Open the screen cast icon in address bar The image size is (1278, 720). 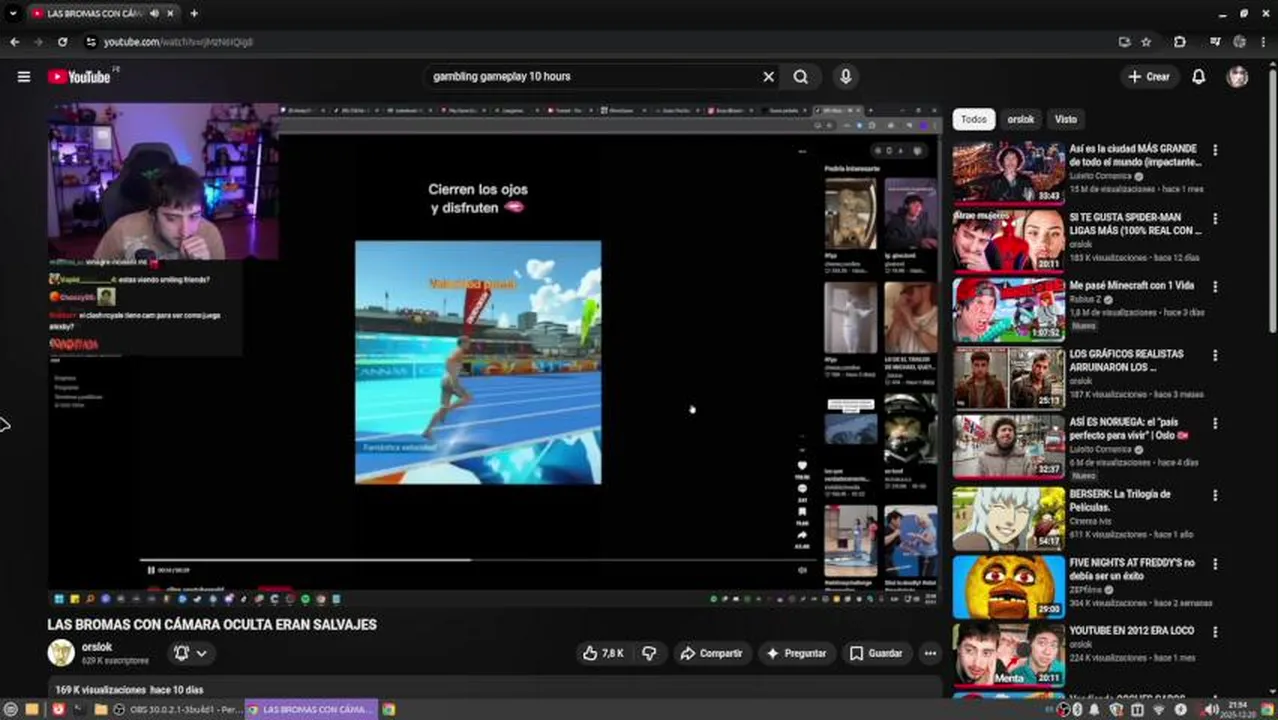coord(1124,42)
